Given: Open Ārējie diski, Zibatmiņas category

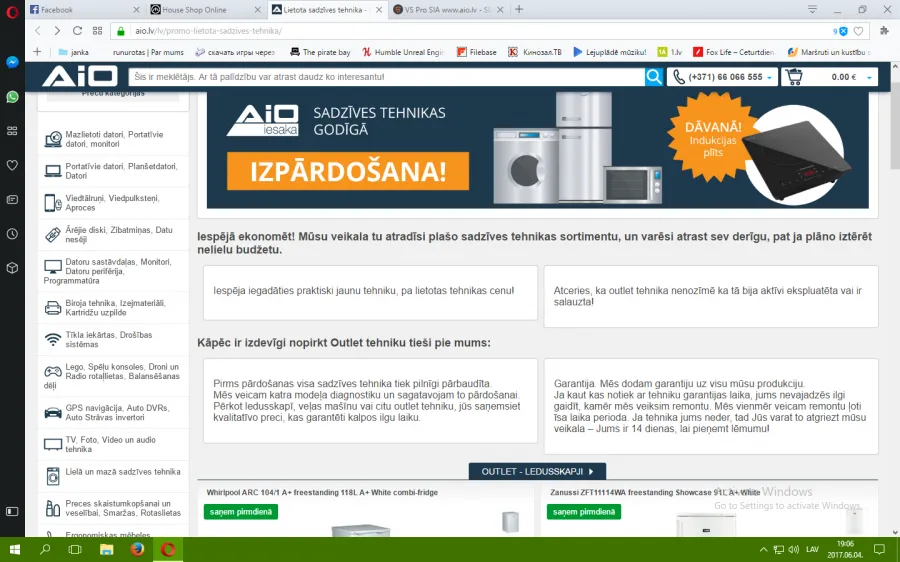Looking at the screenshot, I should point(113,234).
